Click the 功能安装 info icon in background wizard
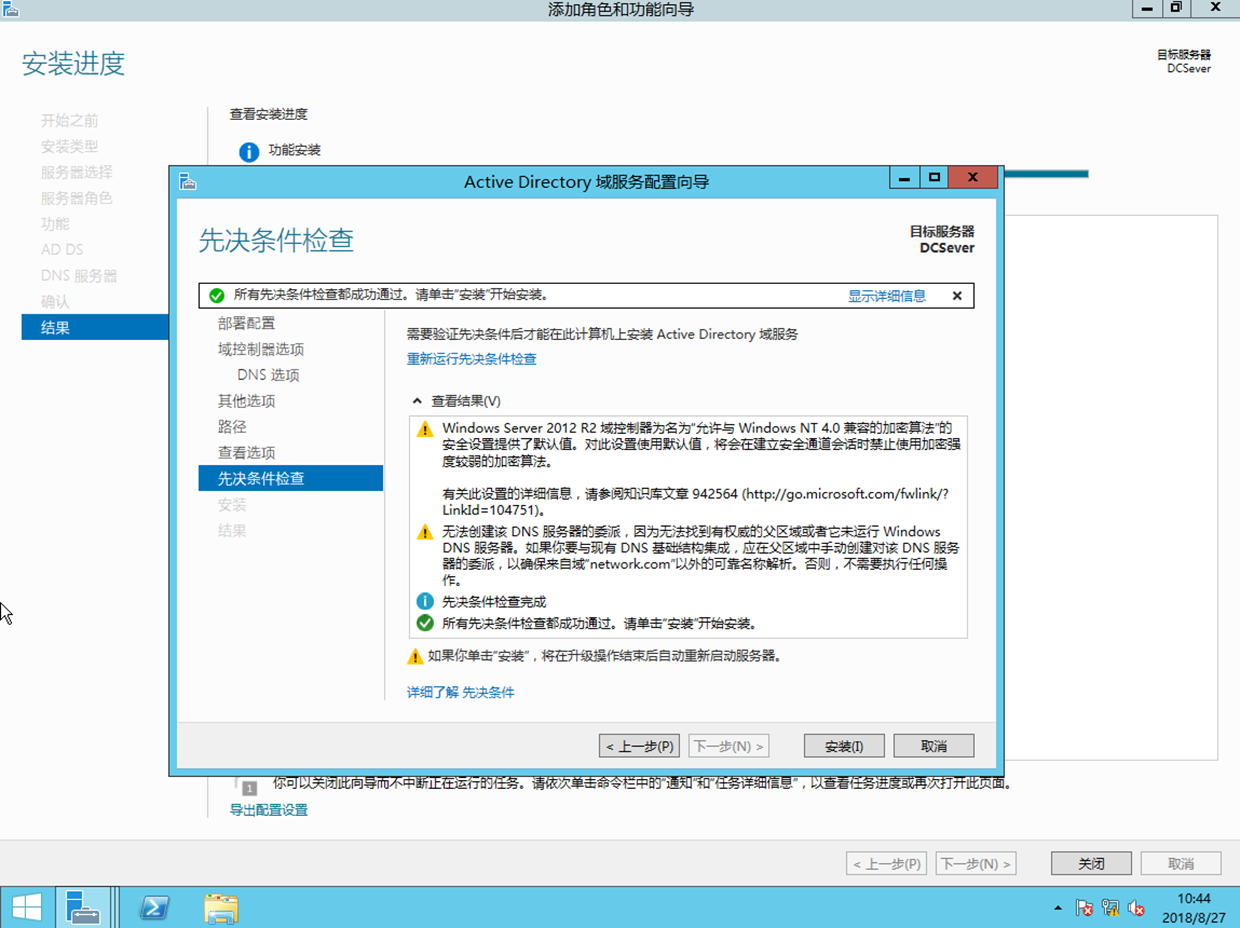Viewport: 1240px width, 928px height. coord(249,151)
